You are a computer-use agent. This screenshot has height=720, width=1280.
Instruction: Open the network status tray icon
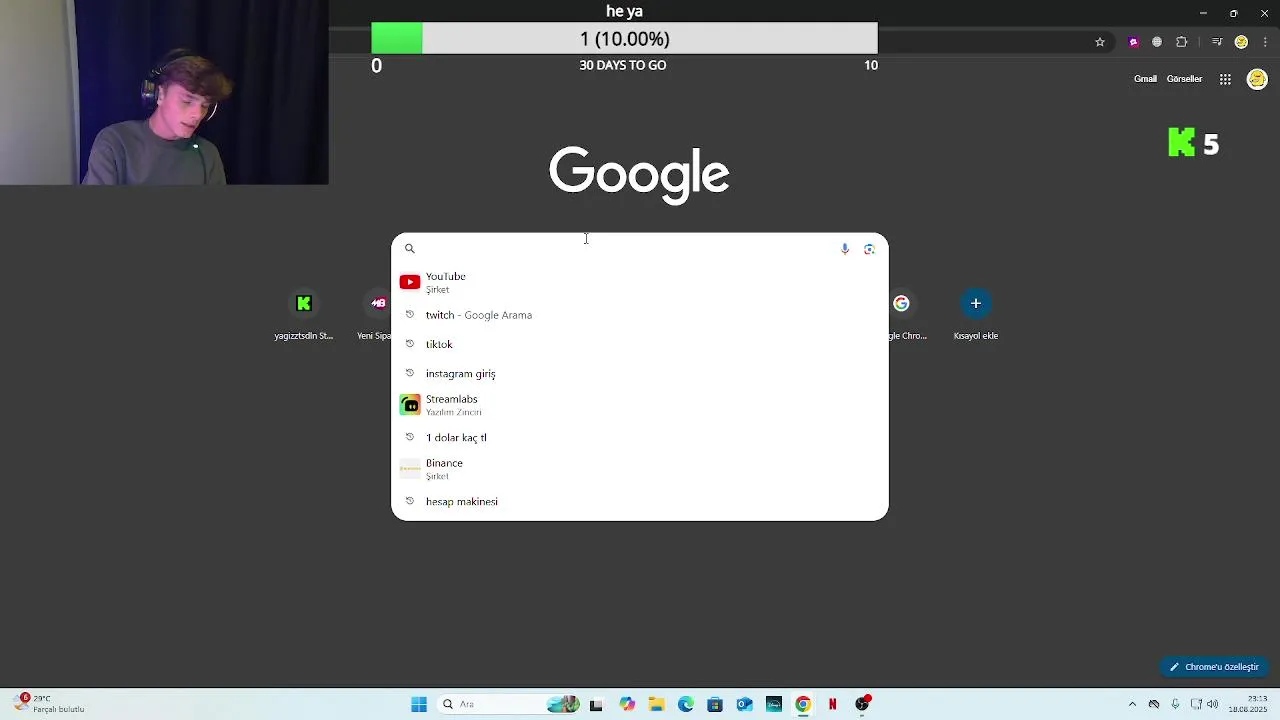[x=1196, y=704]
